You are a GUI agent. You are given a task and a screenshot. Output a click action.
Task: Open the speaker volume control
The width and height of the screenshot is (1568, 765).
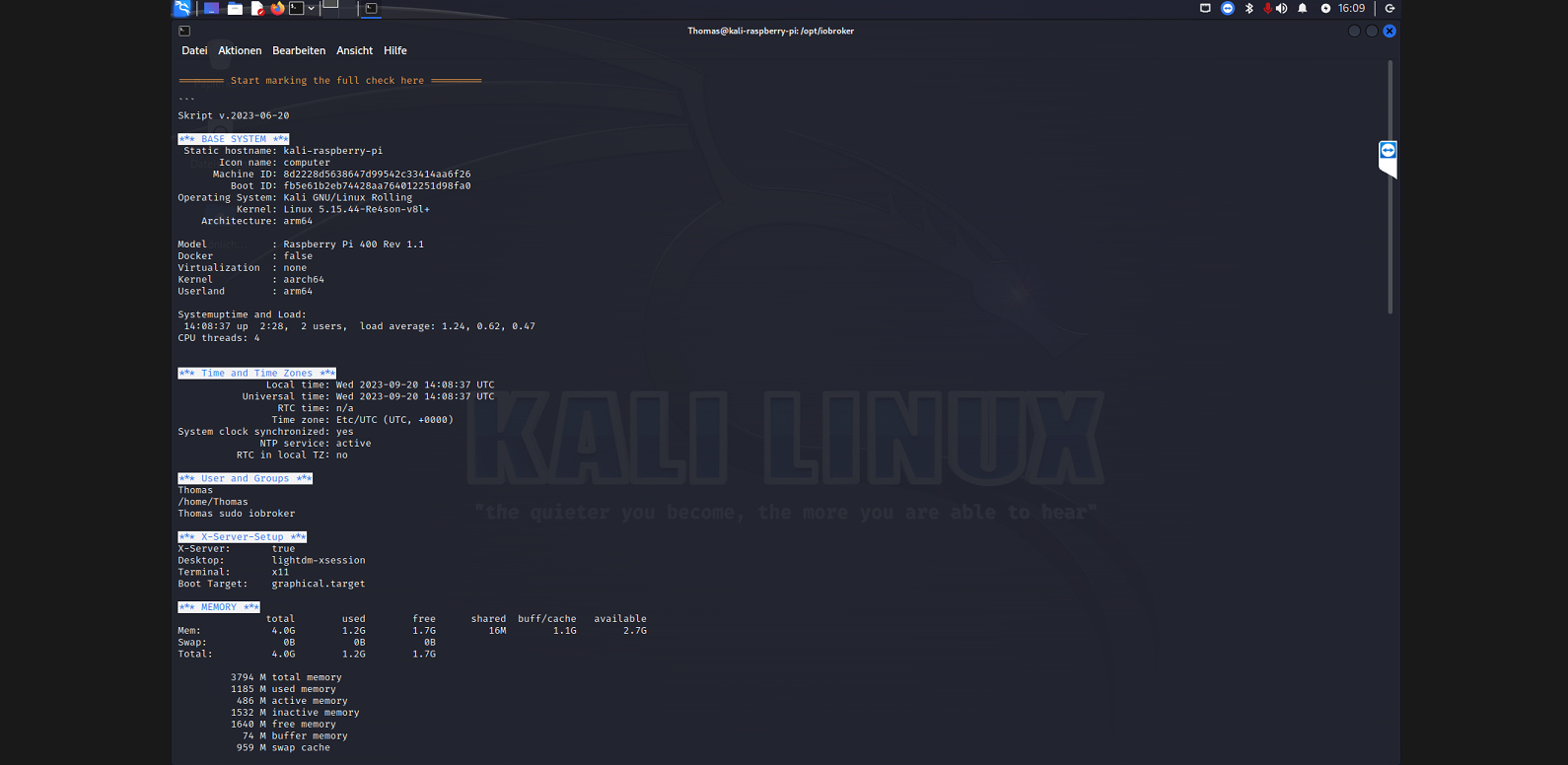pos(1282,8)
